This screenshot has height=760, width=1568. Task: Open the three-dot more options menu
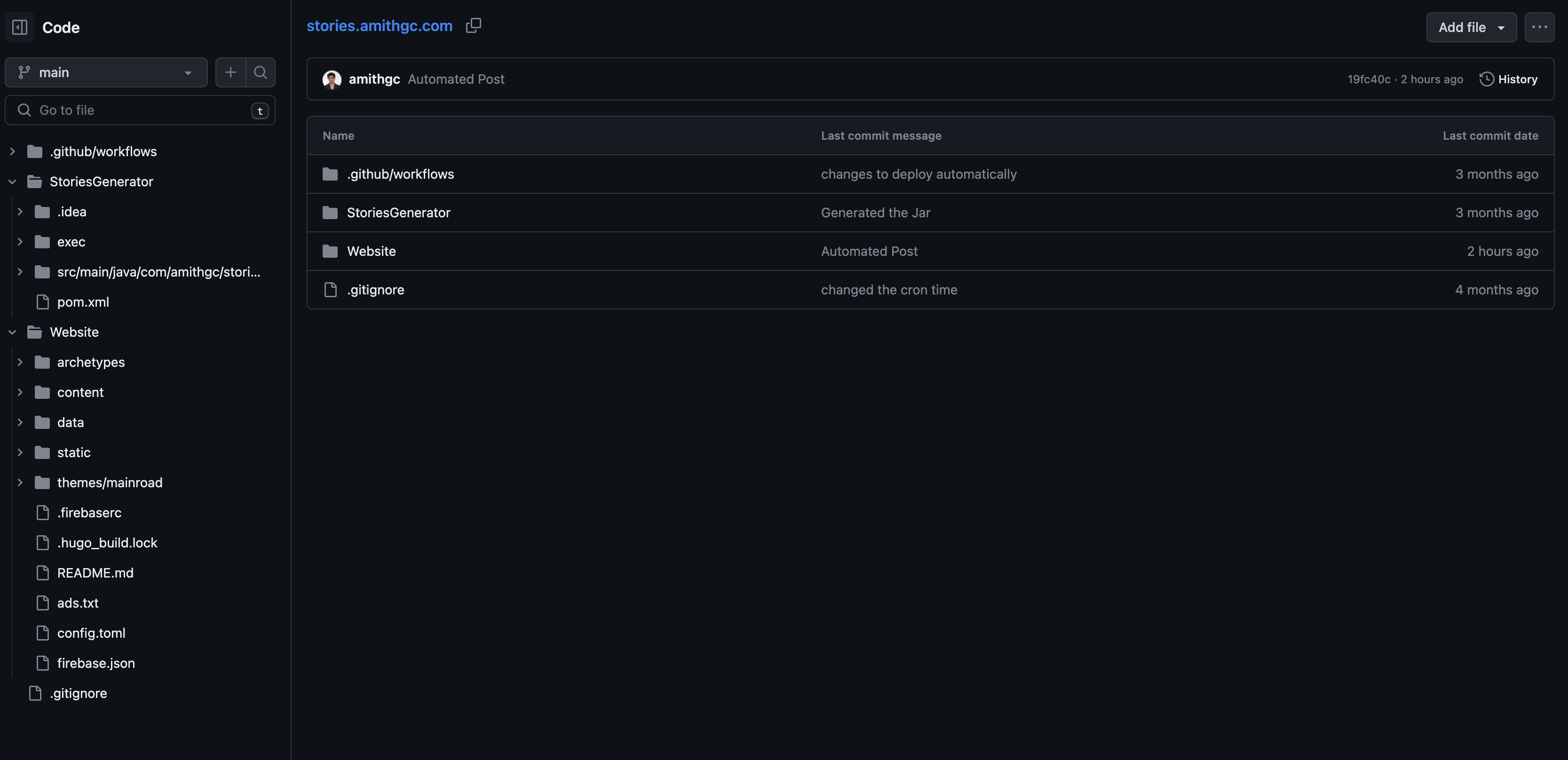point(1539,27)
